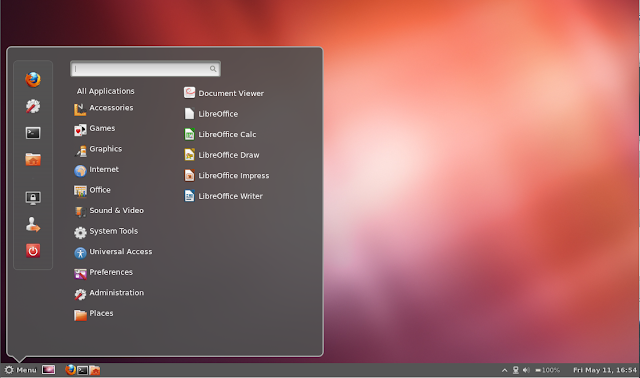Open the Games category
Screen dimensions: 640x378
tap(95, 129)
